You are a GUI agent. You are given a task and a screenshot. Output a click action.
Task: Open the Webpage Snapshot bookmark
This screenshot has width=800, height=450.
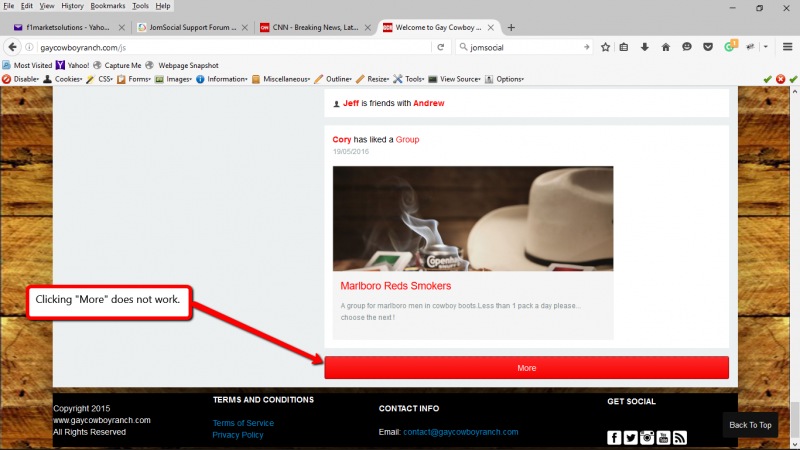point(182,65)
